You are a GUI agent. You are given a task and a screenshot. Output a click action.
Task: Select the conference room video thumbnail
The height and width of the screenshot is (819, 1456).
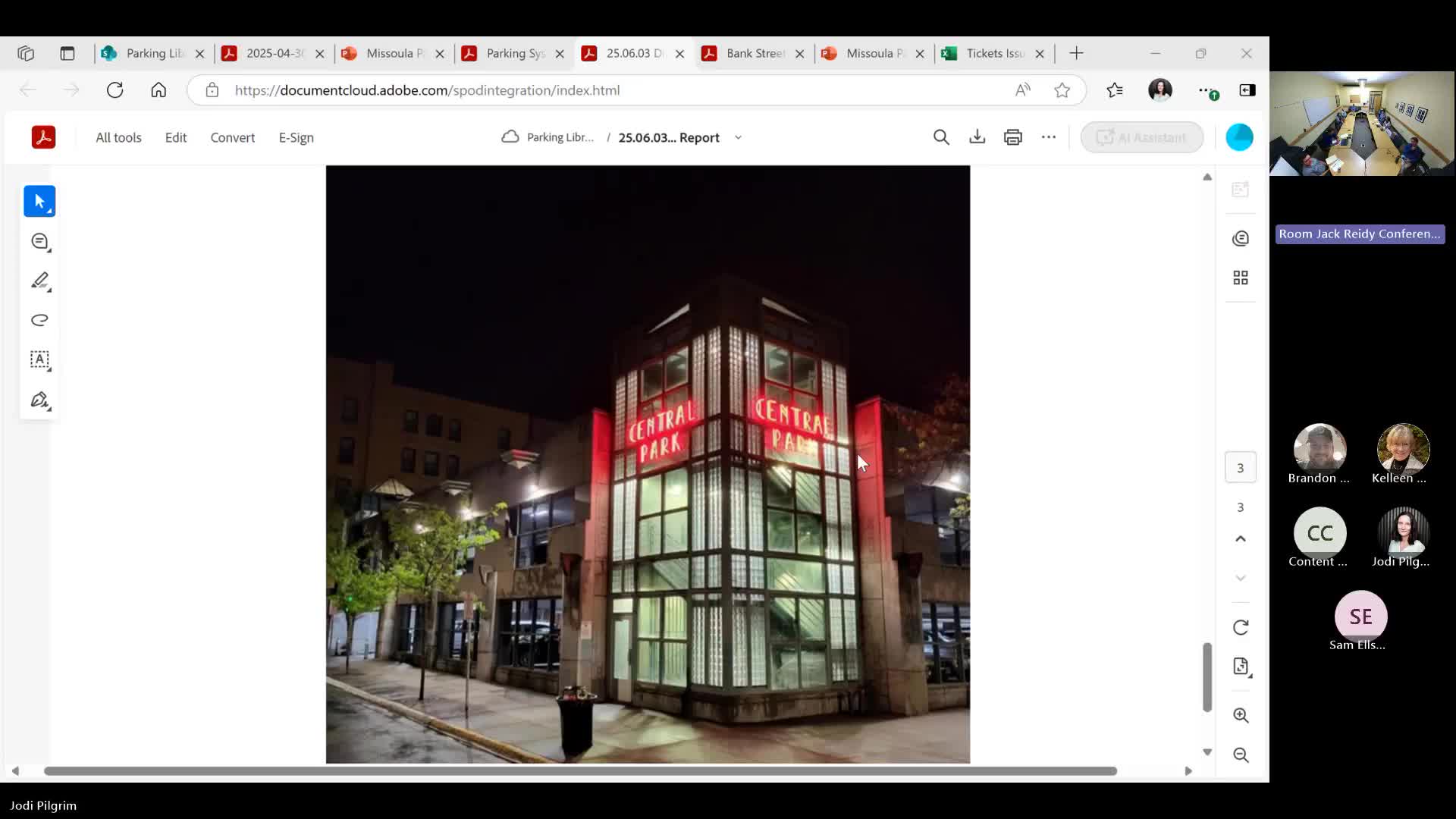click(x=1362, y=124)
